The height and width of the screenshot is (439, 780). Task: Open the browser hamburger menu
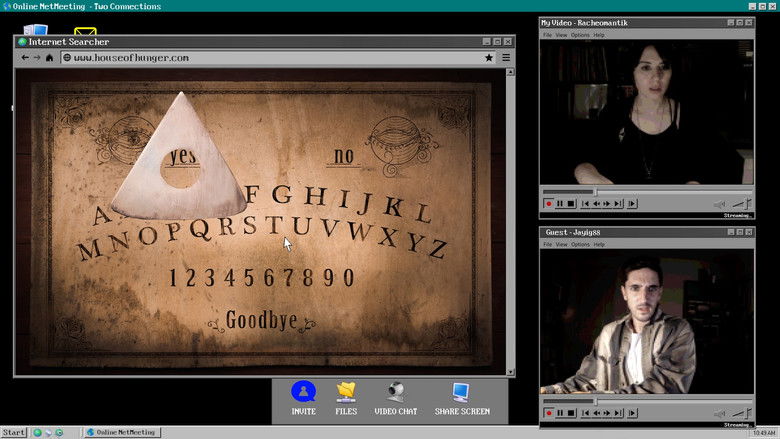pos(506,58)
